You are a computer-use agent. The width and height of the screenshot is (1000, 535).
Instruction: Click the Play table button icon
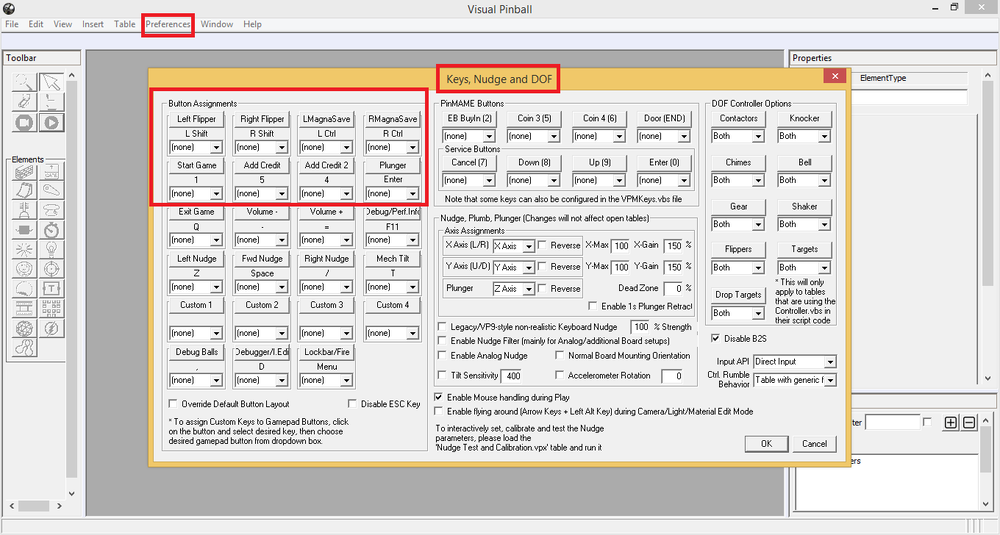point(51,122)
